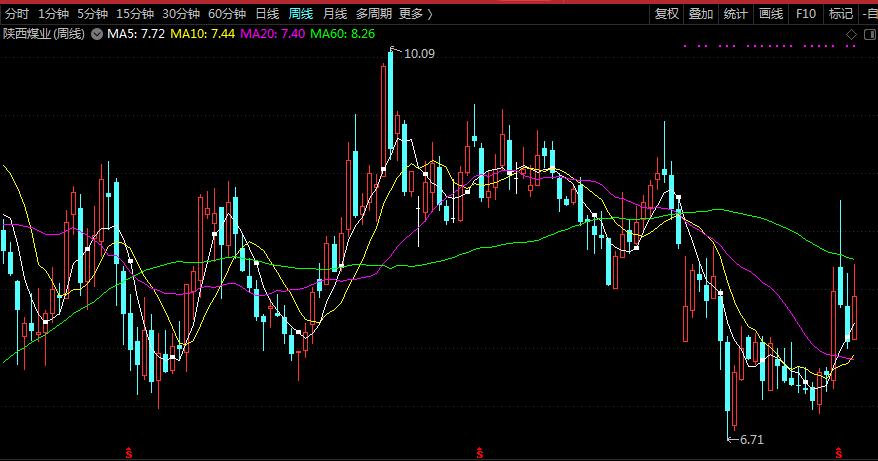
Task: Click the MA60: 8.26 indicator label
Action: coord(343,34)
